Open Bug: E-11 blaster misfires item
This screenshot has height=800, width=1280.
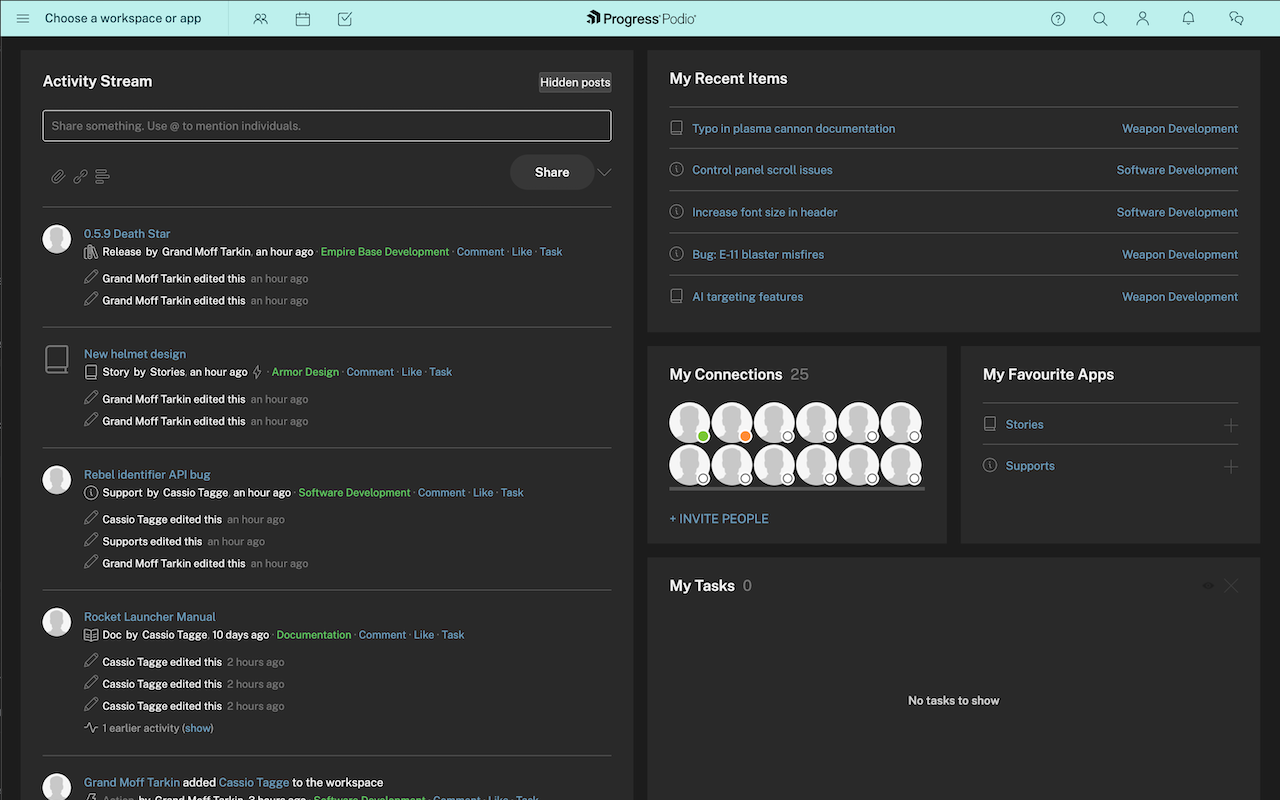pyautogui.click(x=758, y=255)
